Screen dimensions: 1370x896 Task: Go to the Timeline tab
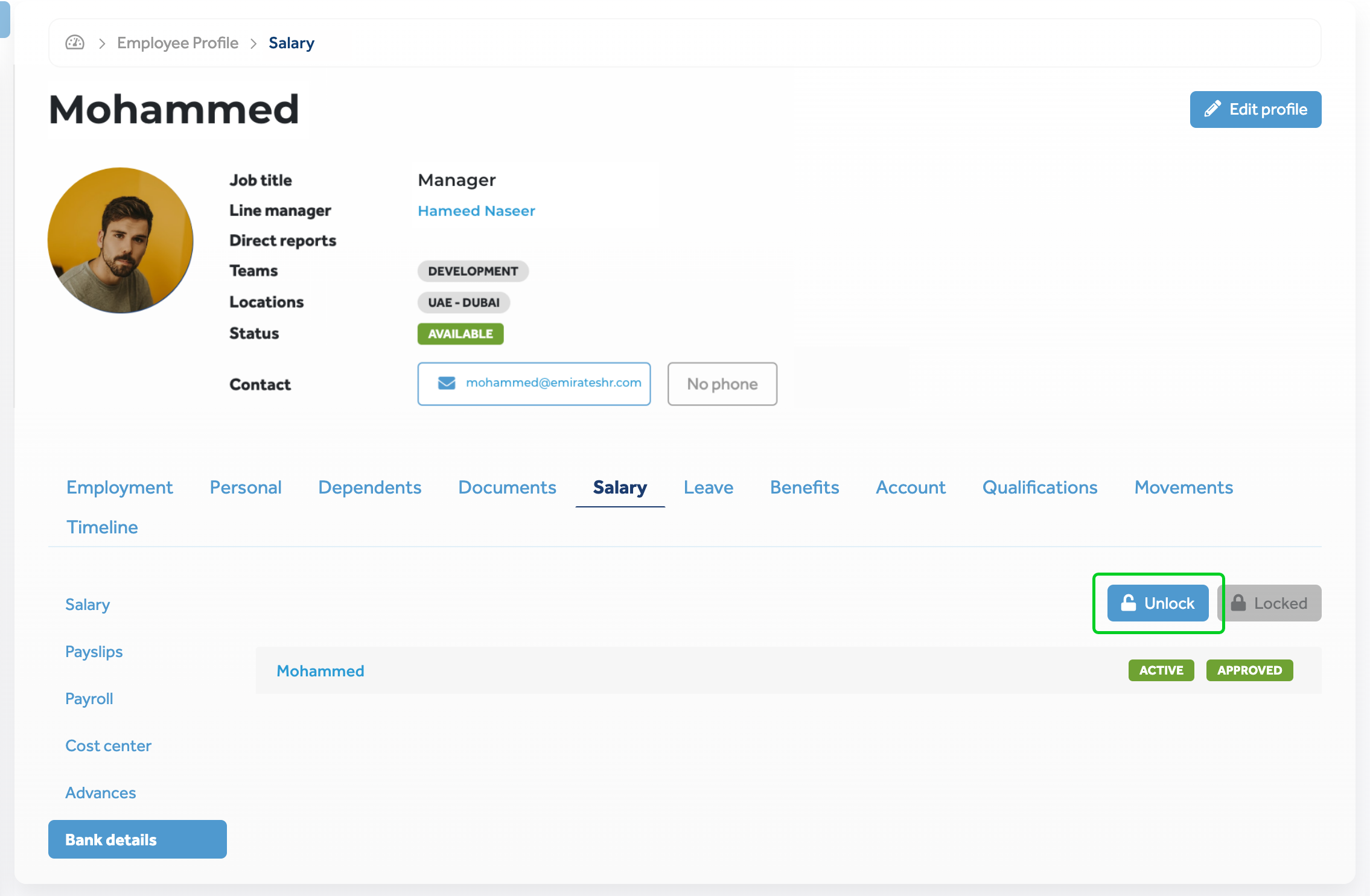[102, 527]
